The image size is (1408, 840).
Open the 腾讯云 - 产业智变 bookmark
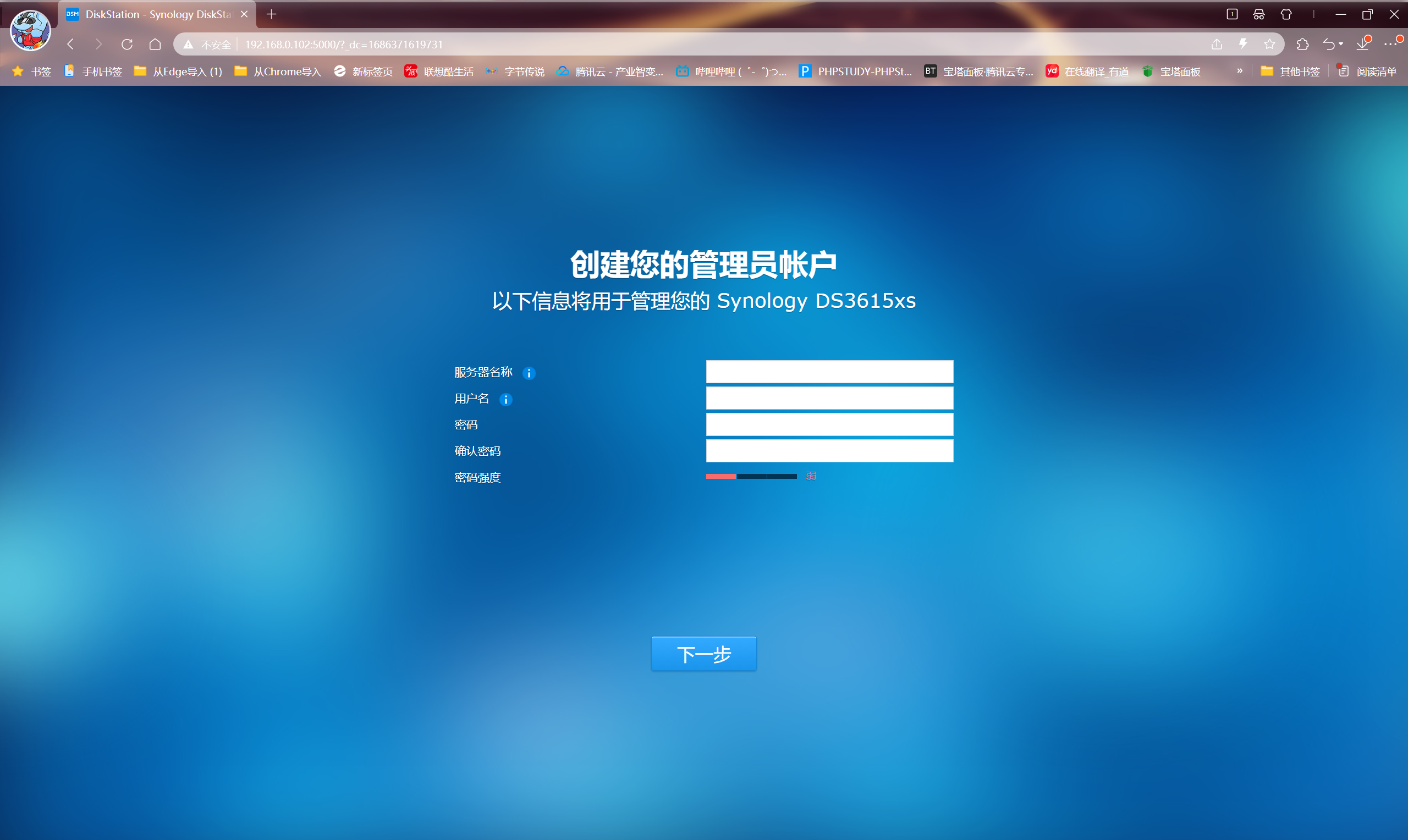coord(610,71)
